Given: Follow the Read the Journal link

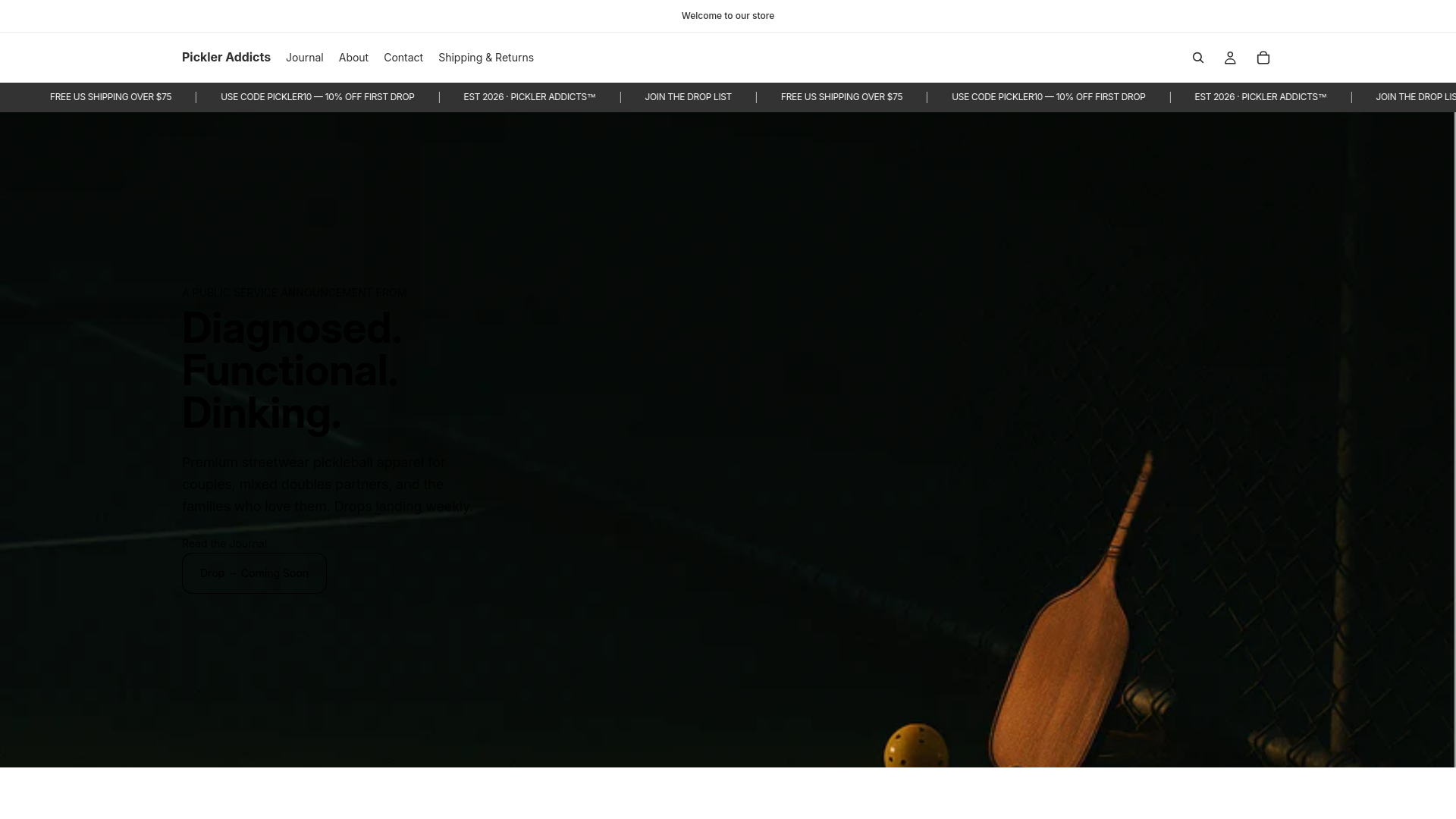Looking at the screenshot, I should click(224, 544).
